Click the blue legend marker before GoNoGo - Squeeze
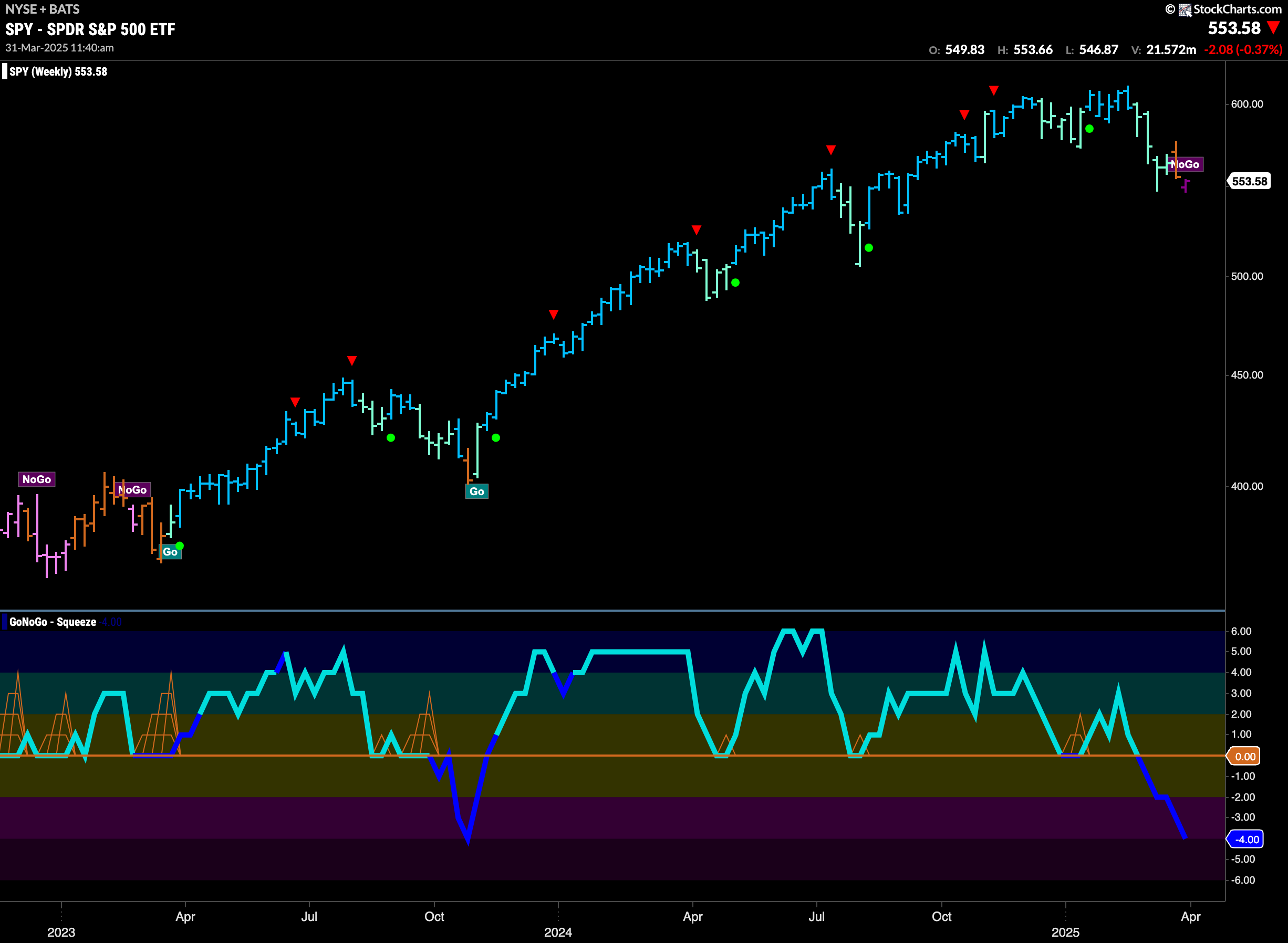This screenshot has width=1288, height=943. pyautogui.click(x=5, y=622)
